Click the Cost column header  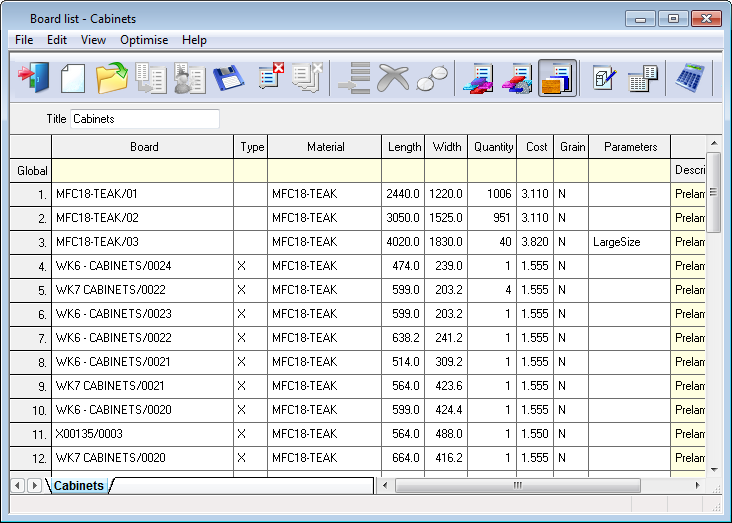pos(535,147)
